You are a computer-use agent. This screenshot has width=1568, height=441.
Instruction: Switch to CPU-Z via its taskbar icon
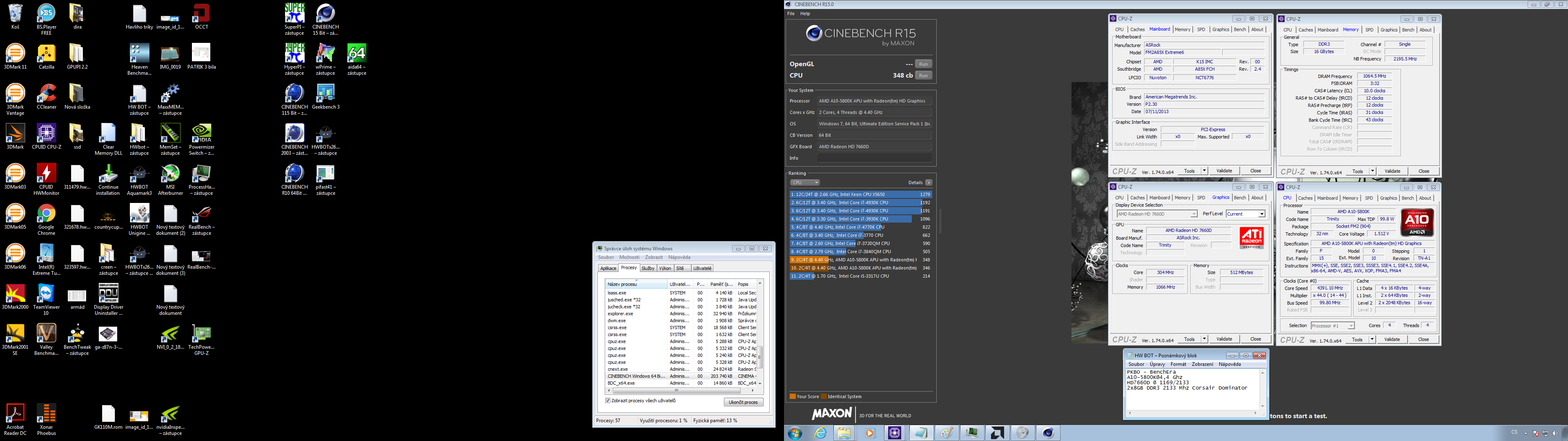click(x=895, y=433)
